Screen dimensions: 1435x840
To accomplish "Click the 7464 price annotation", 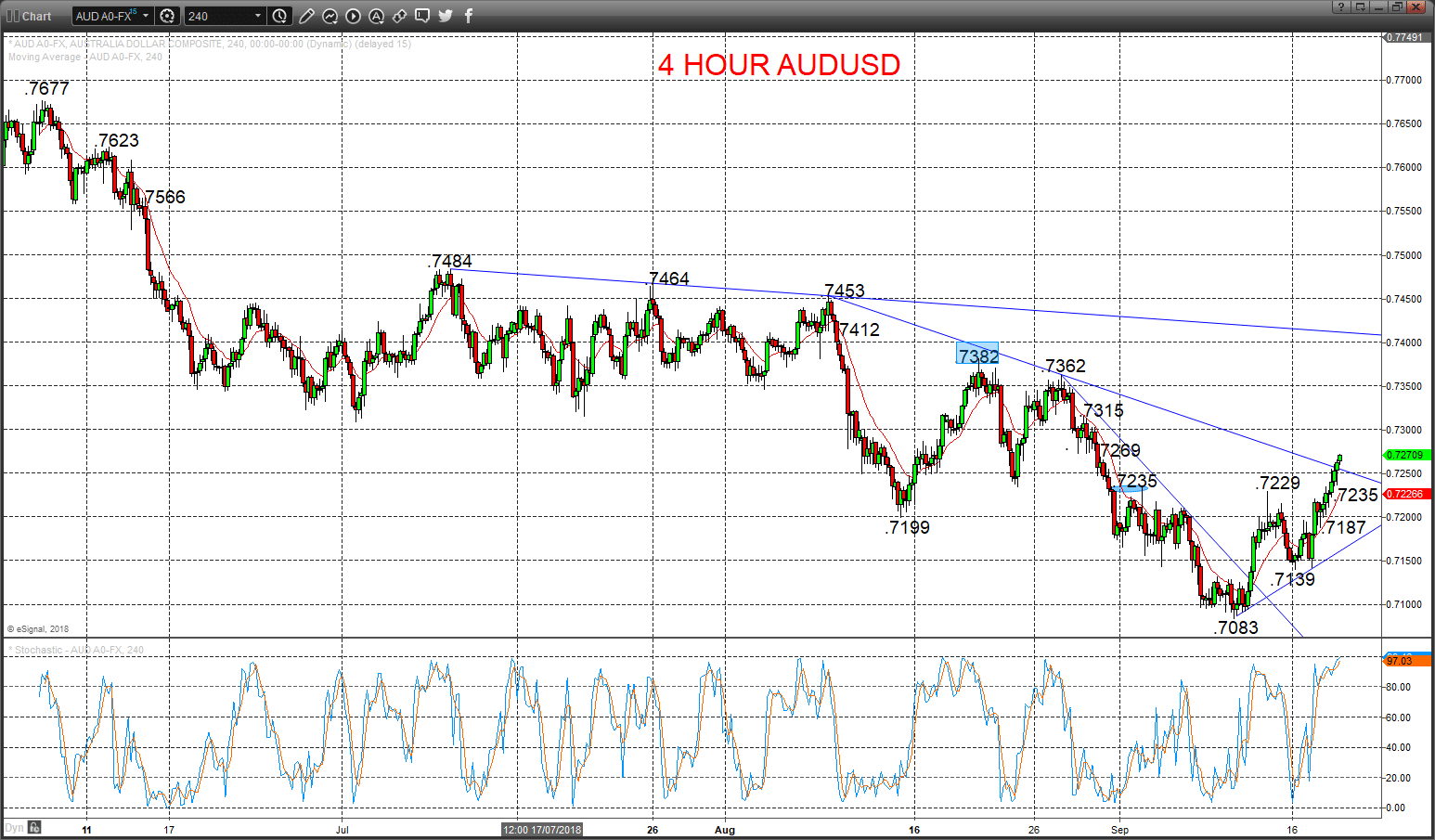I will pos(669,278).
